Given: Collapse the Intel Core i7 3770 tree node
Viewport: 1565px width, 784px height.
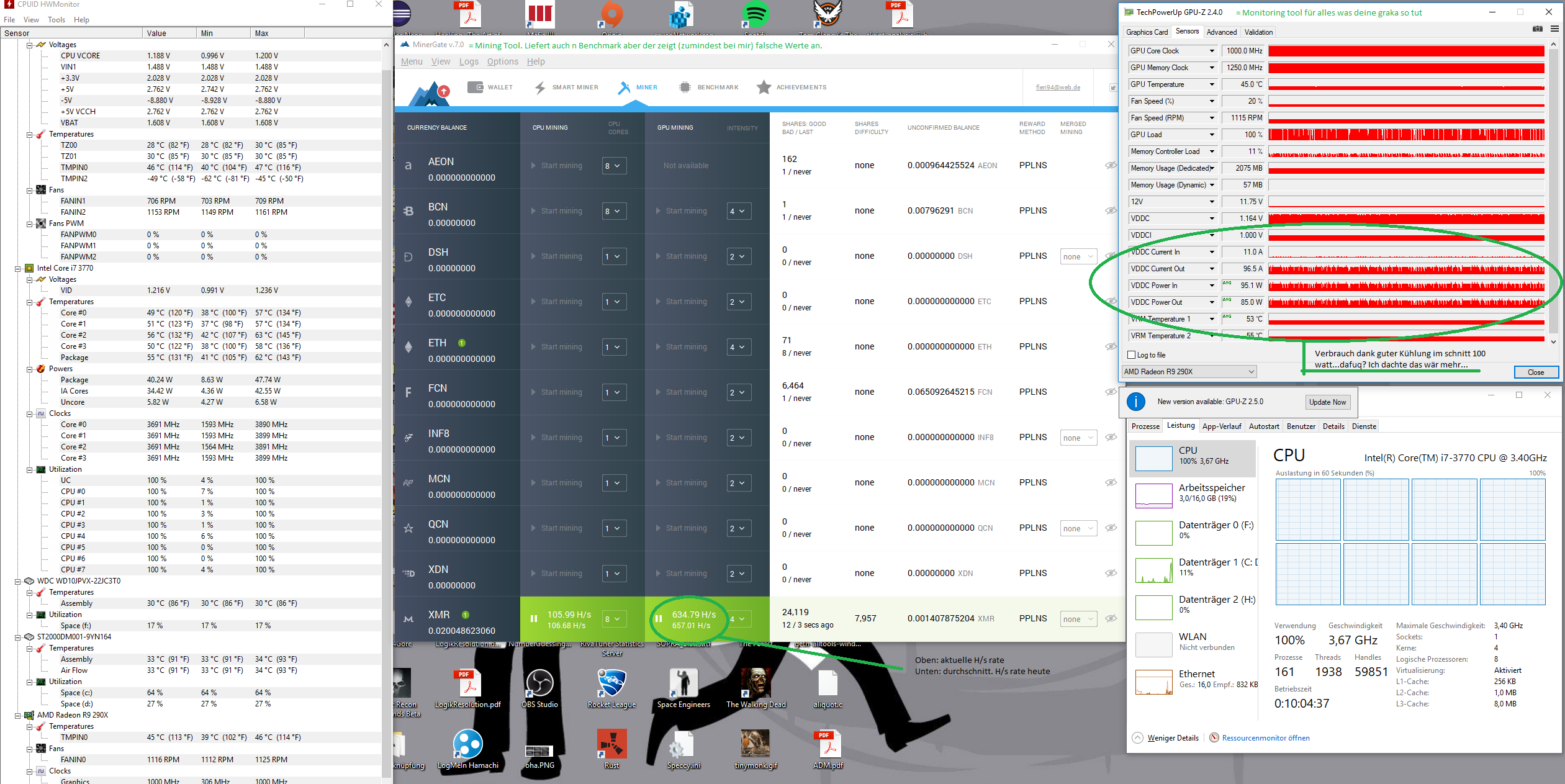Looking at the screenshot, I should click(18, 269).
